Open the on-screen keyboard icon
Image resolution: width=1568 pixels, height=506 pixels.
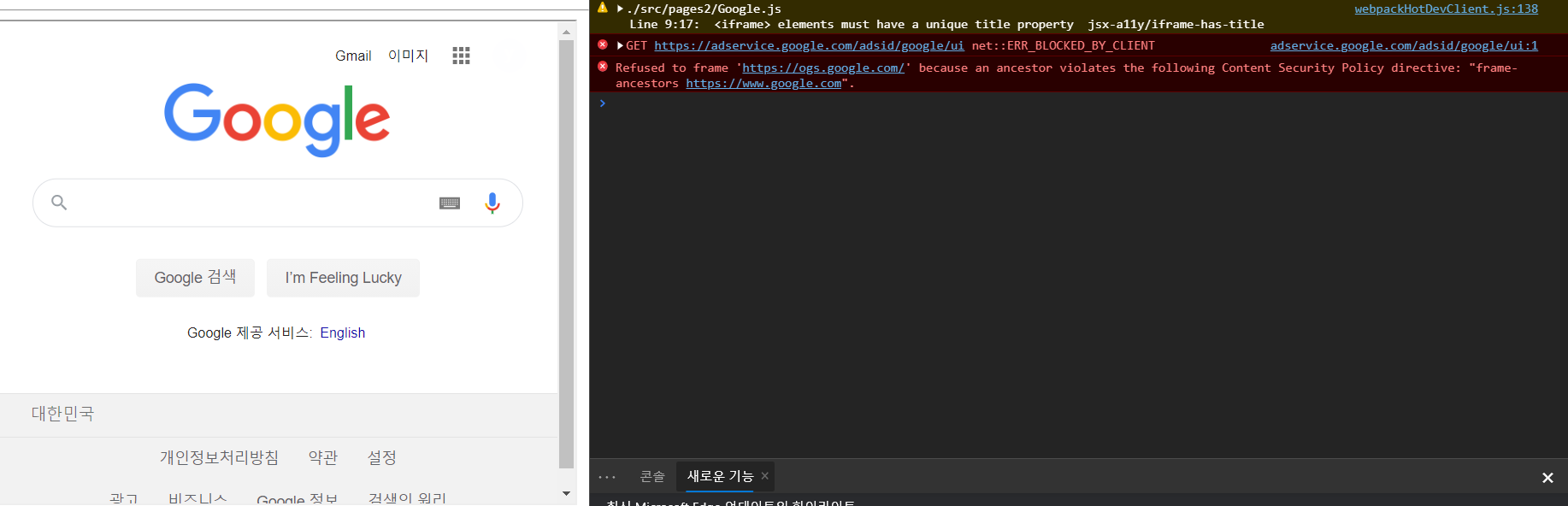tap(450, 203)
